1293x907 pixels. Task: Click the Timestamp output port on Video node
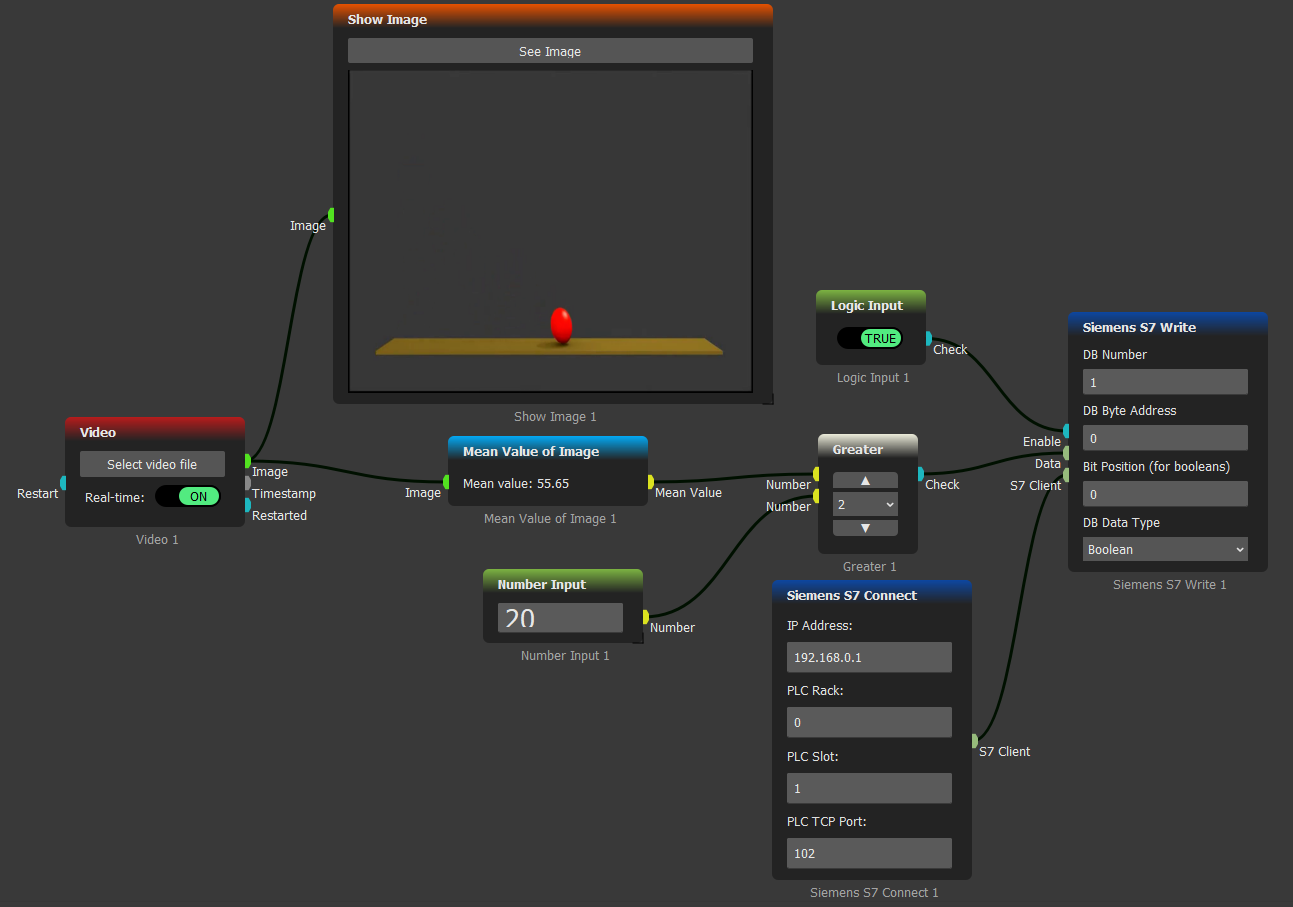pyautogui.click(x=248, y=483)
